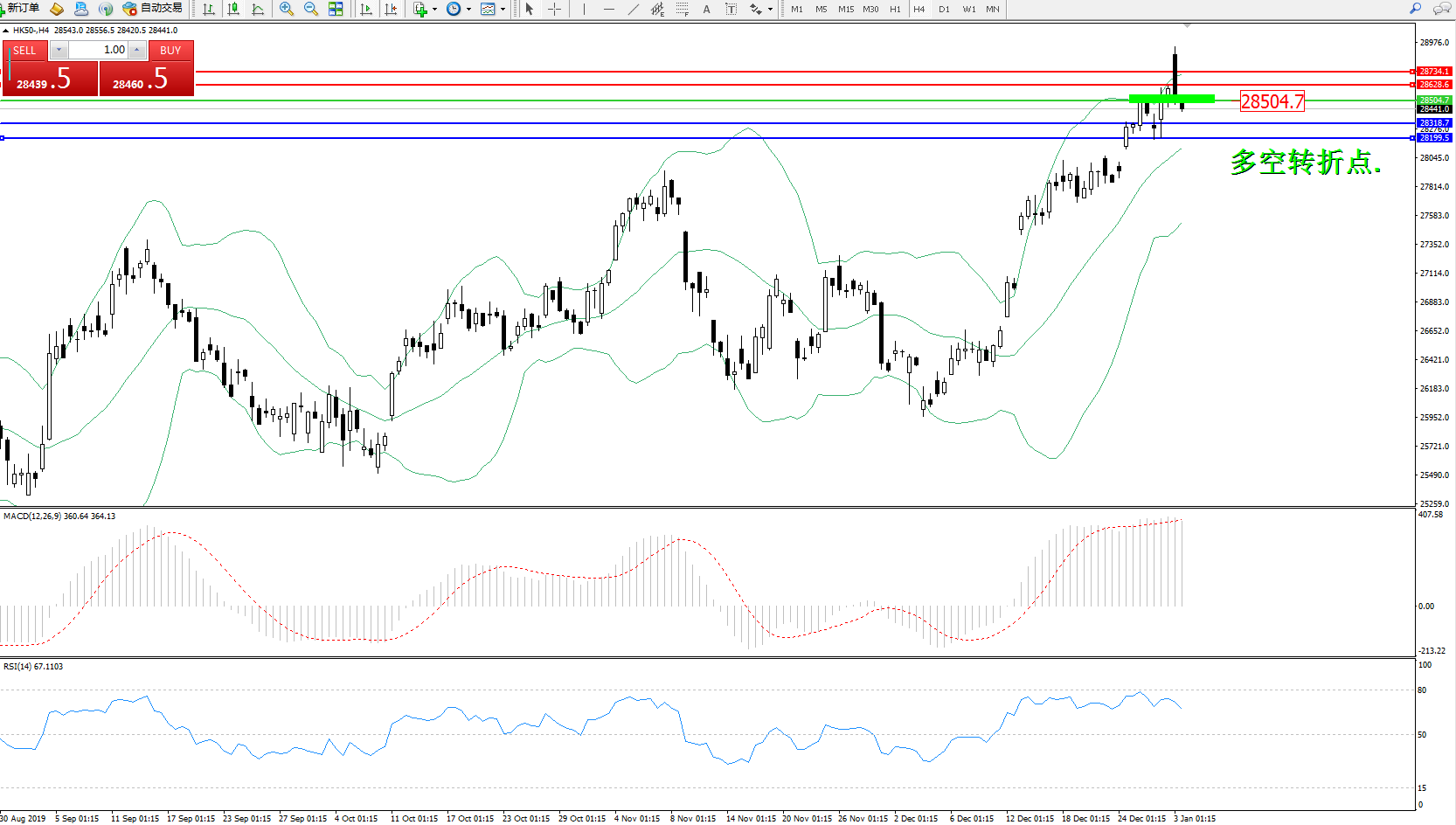Viewport: 1456px width, 825px height.
Task: Expand the periodicity clock dropdown arrow
Action: [x=468, y=9]
